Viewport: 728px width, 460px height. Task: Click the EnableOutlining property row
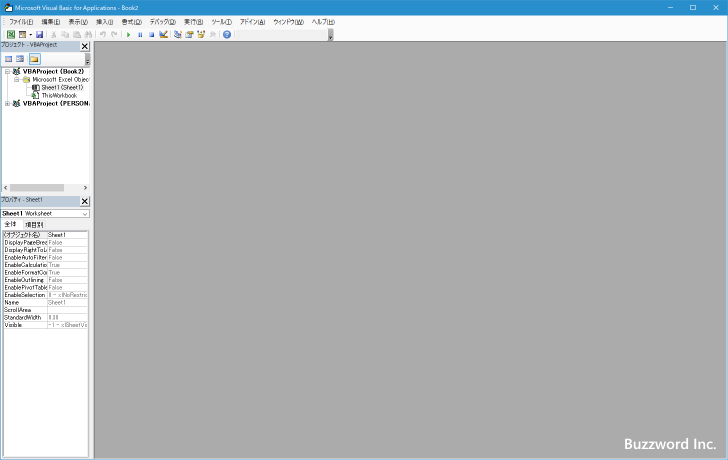(x=46, y=280)
